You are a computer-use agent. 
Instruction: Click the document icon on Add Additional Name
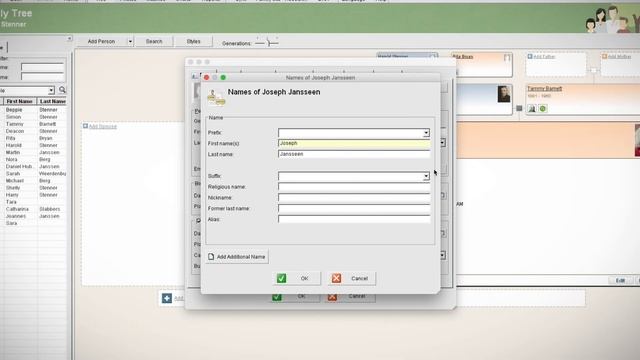click(x=211, y=257)
